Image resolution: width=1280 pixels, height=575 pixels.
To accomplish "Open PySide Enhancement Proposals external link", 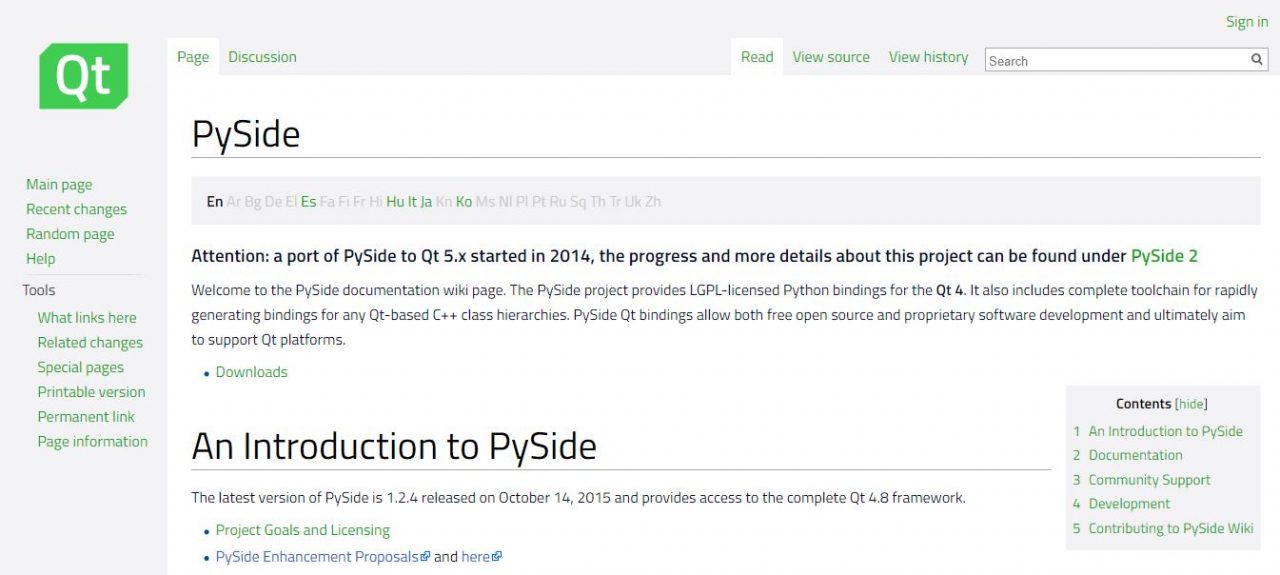I will (317, 557).
